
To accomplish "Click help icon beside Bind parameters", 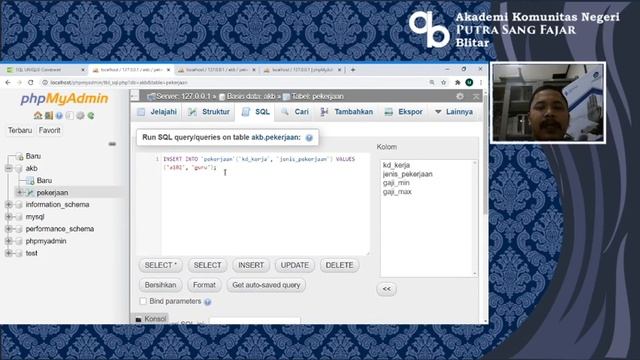I will coord(208,302).
